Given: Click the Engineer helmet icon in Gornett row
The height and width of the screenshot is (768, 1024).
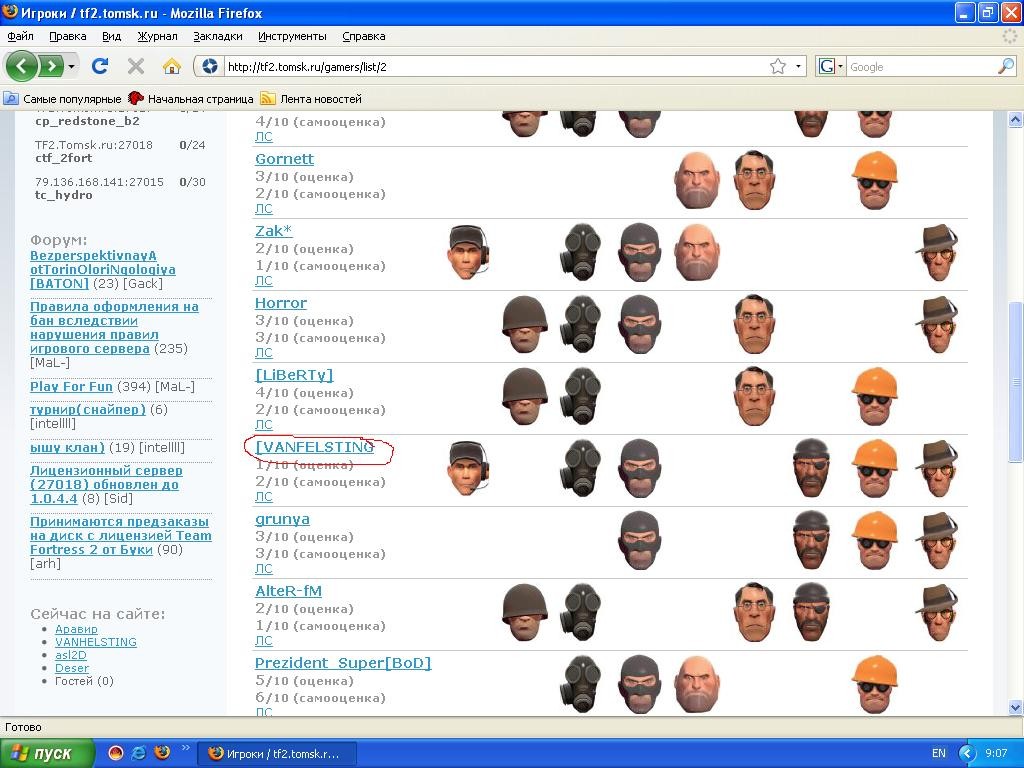Looking at the screenshot, I should click(874, 180).
